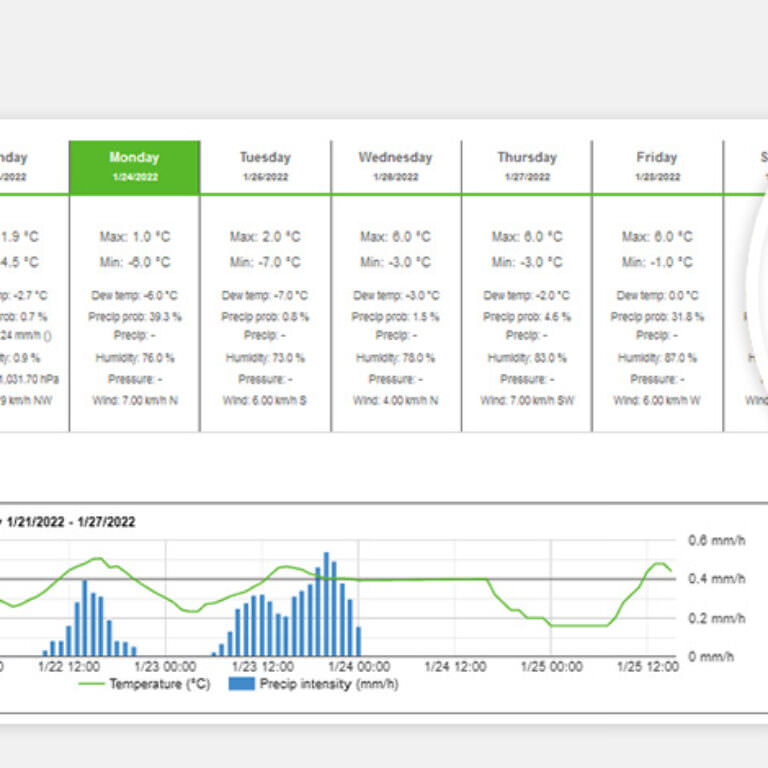Select Monday's Dew temp reading

pyautogui.click(x=135, y=296)
